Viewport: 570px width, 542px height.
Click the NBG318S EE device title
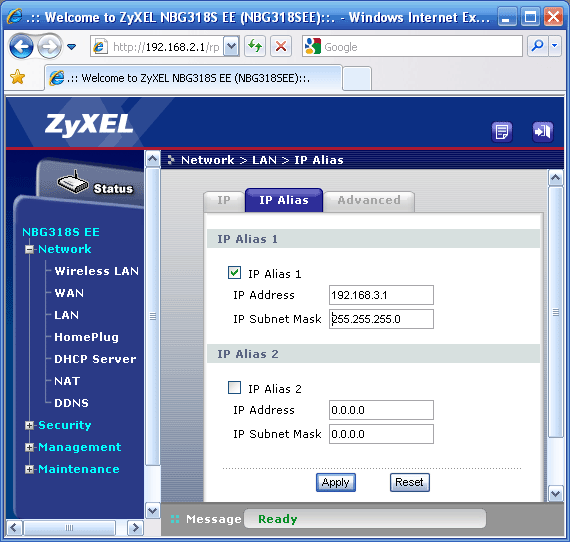point(61,232)
